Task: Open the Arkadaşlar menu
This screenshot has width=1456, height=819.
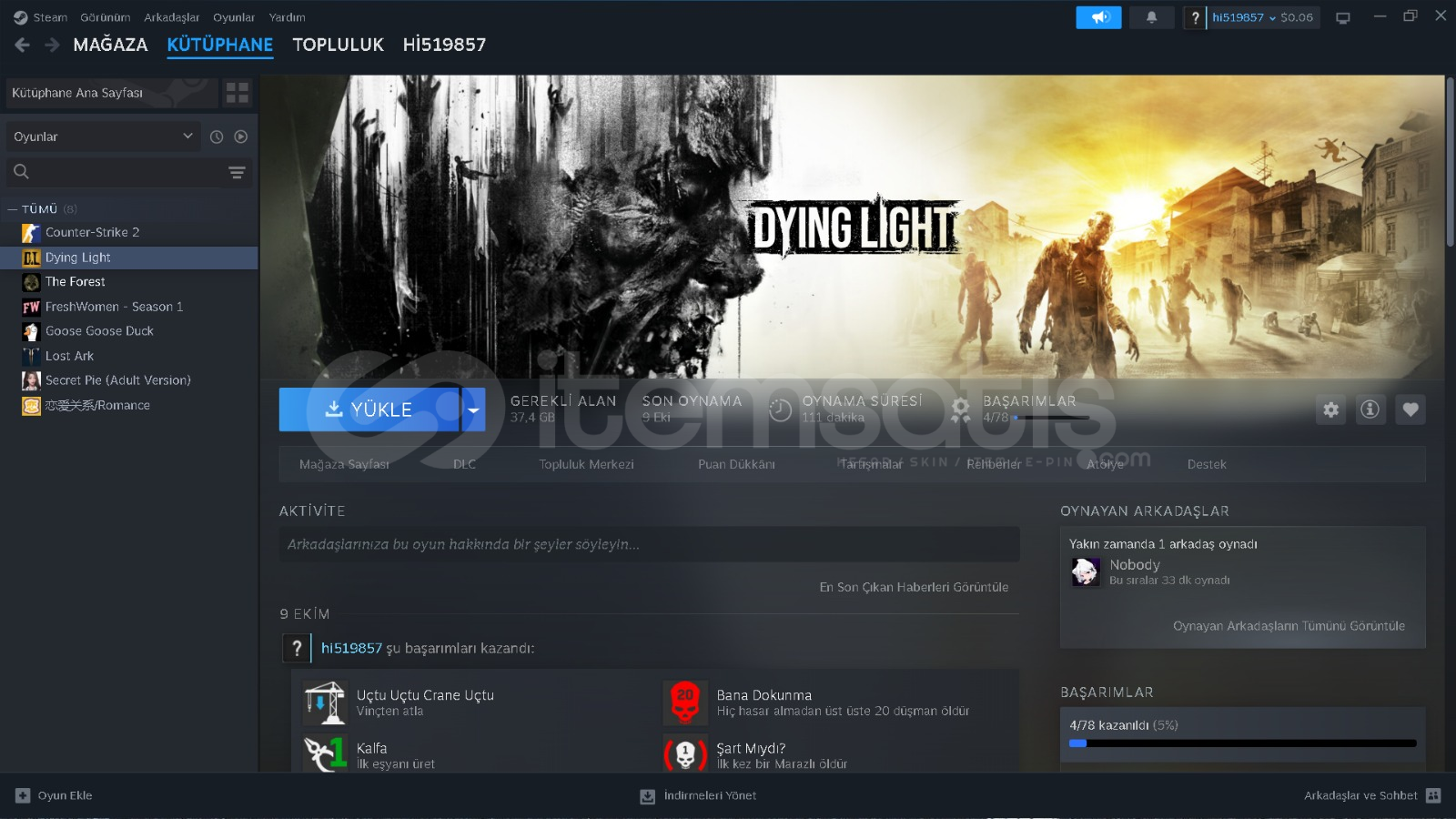Action: (x=172, y=17)
